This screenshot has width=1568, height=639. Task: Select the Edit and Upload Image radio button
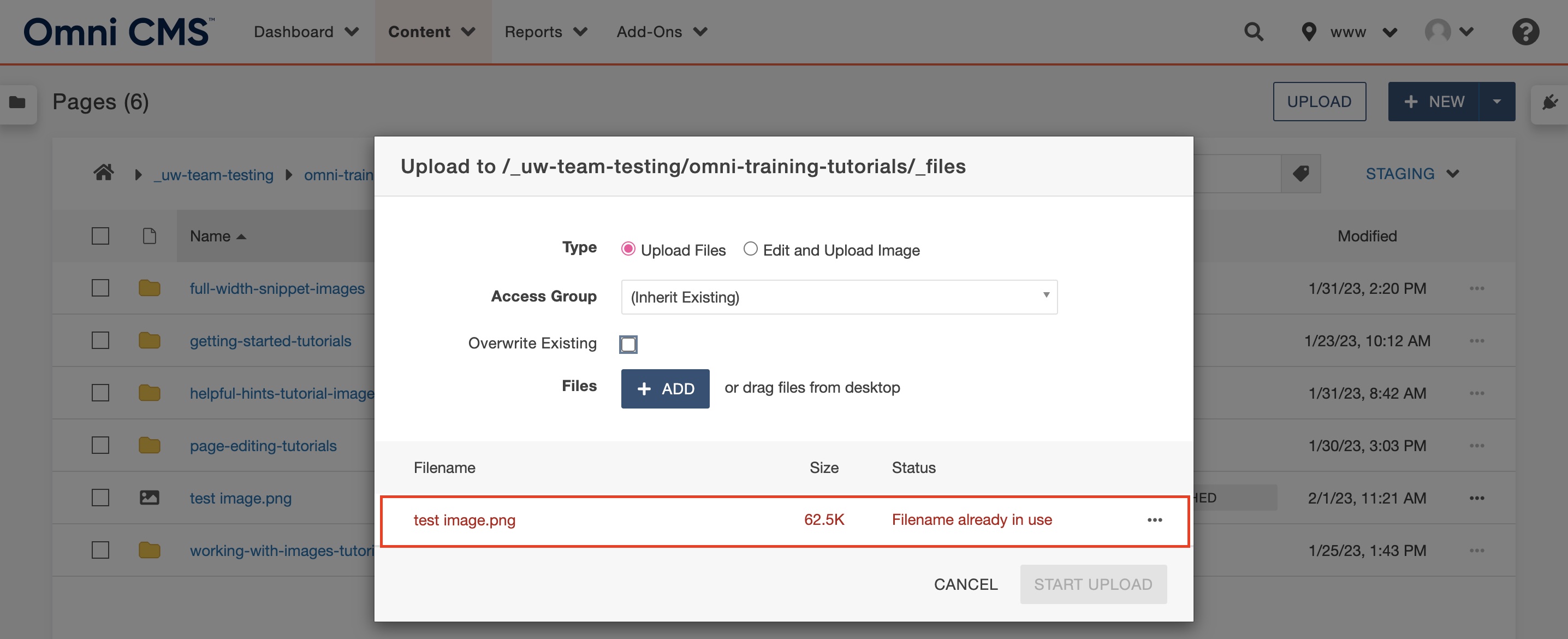pyautogui.click(x=750, y=249)
